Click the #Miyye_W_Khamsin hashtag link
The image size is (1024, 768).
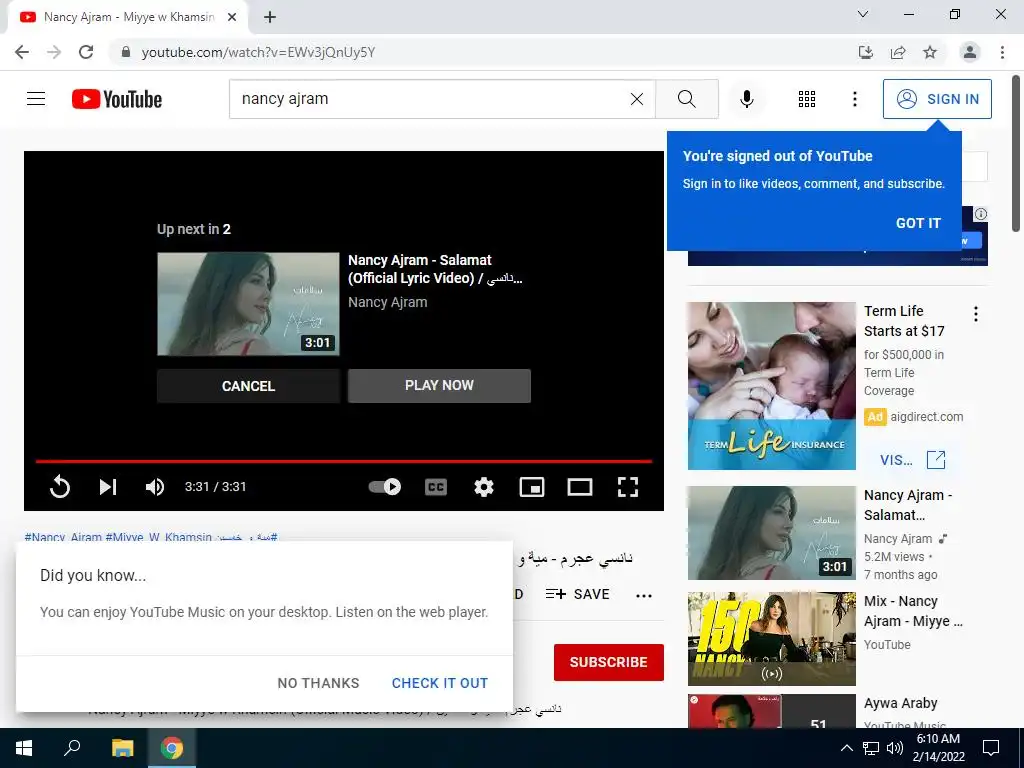159,537
